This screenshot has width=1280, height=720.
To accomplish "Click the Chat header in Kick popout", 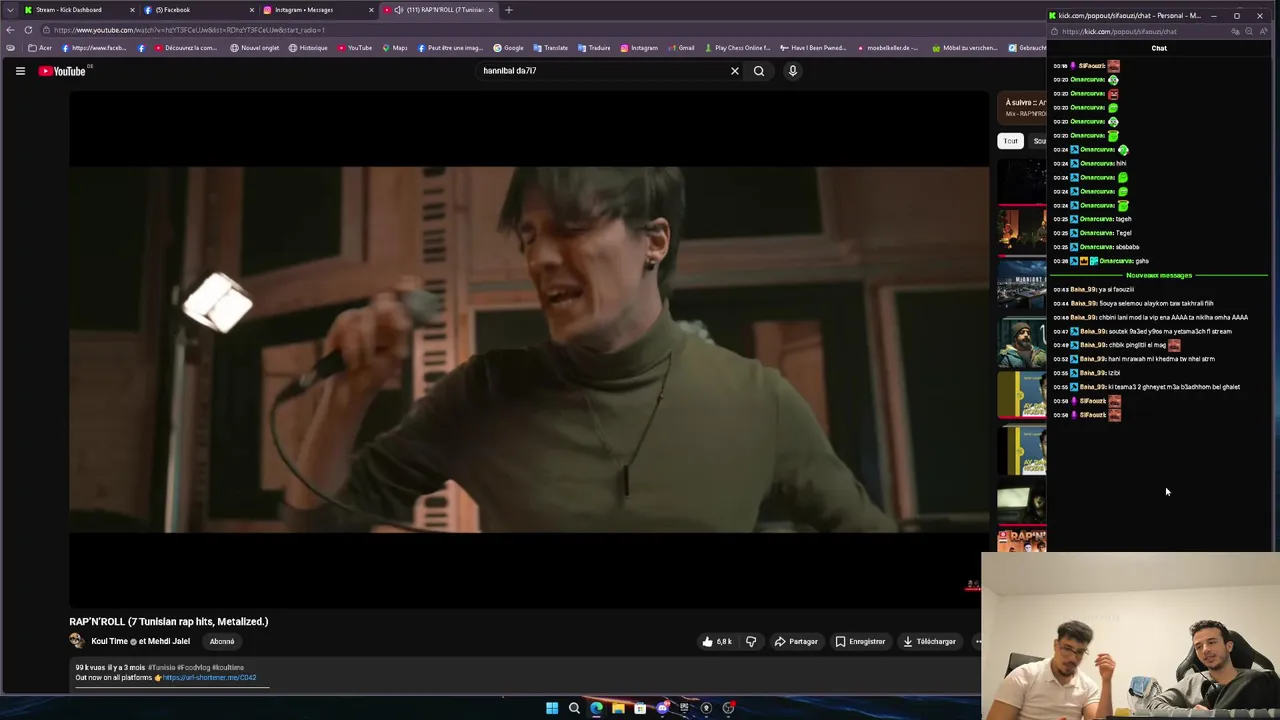I will (x=1159, y=48).
